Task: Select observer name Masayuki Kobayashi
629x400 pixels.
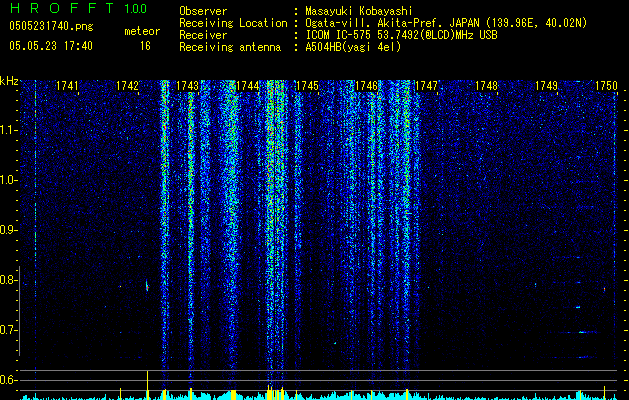Action: 359,11
